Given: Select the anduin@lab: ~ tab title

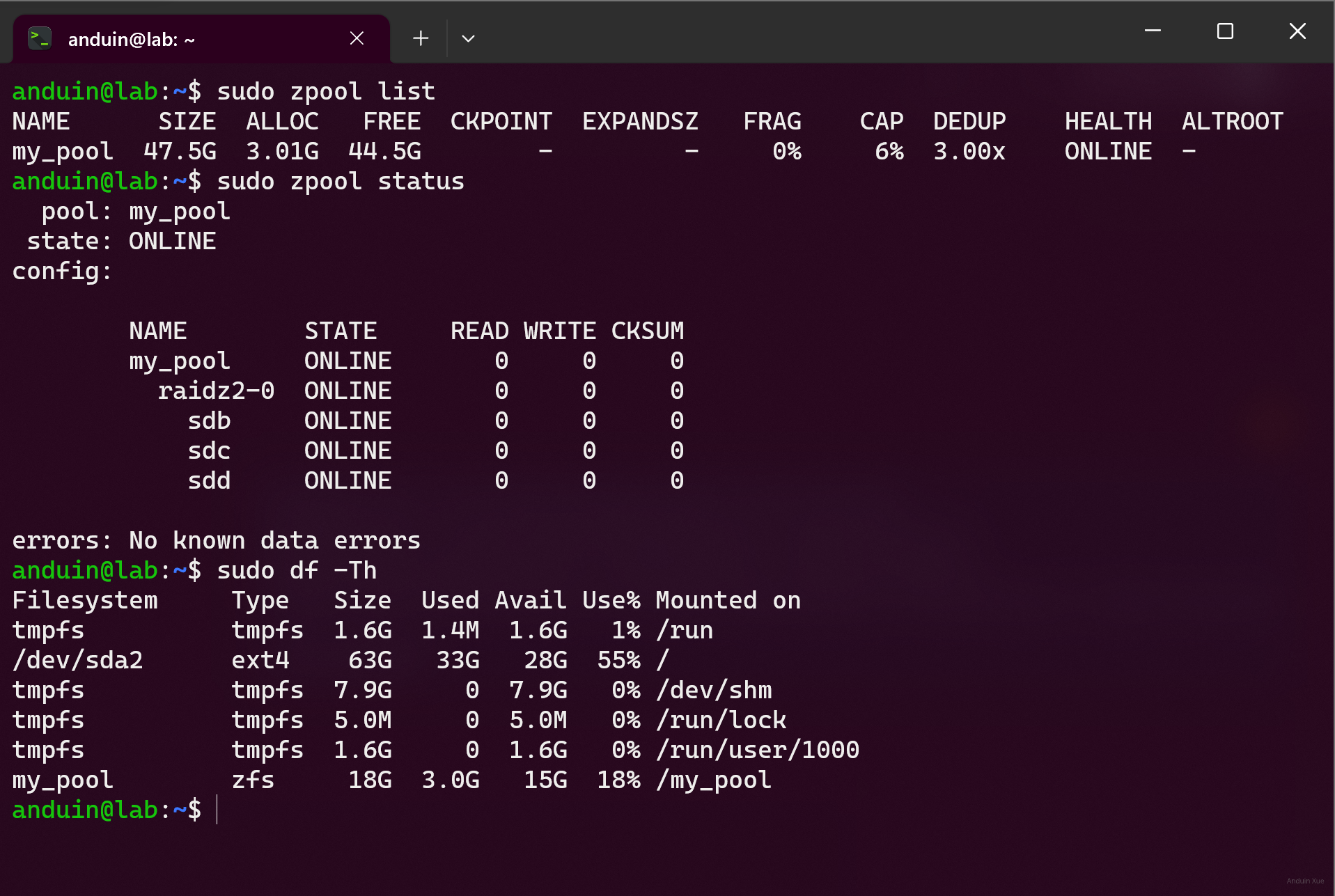Looking at the screenshot, I should [x=131, y=40].
